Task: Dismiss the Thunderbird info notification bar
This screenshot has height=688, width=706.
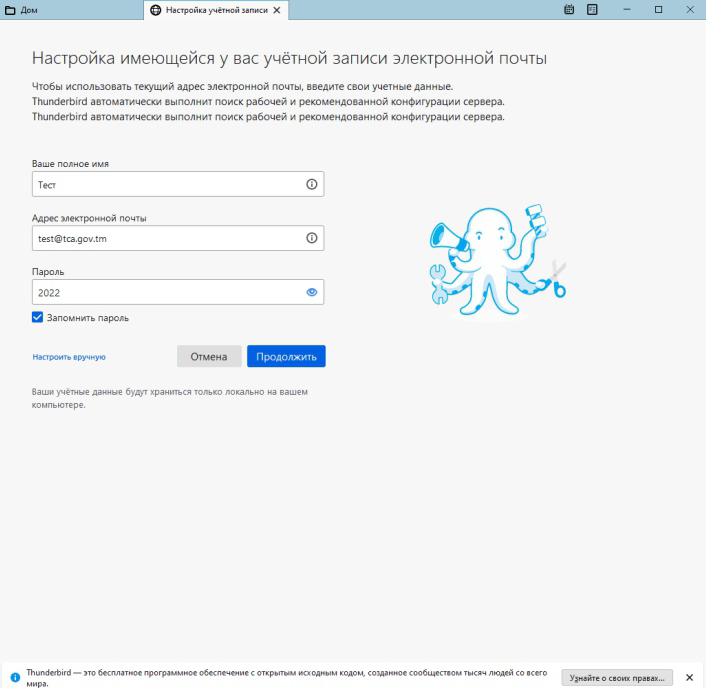Action: 689,677
